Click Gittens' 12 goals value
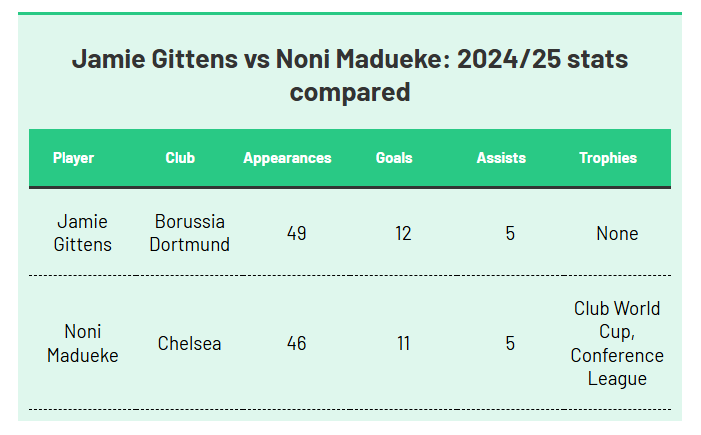This screenshot has height=435, width=701. coord(403,233)
